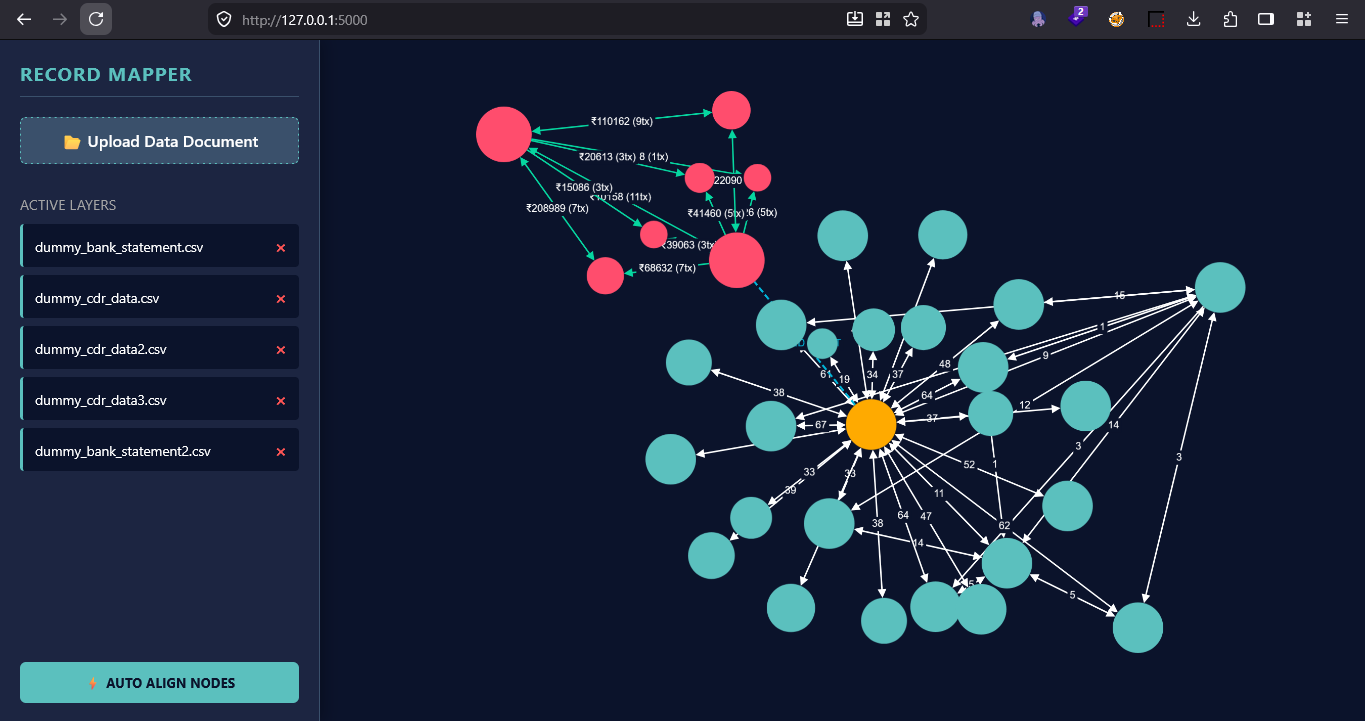Click the AUTO ALIGN NODES button label
This screenshot has width=1365, height=721.
click(x=171, y=683)
